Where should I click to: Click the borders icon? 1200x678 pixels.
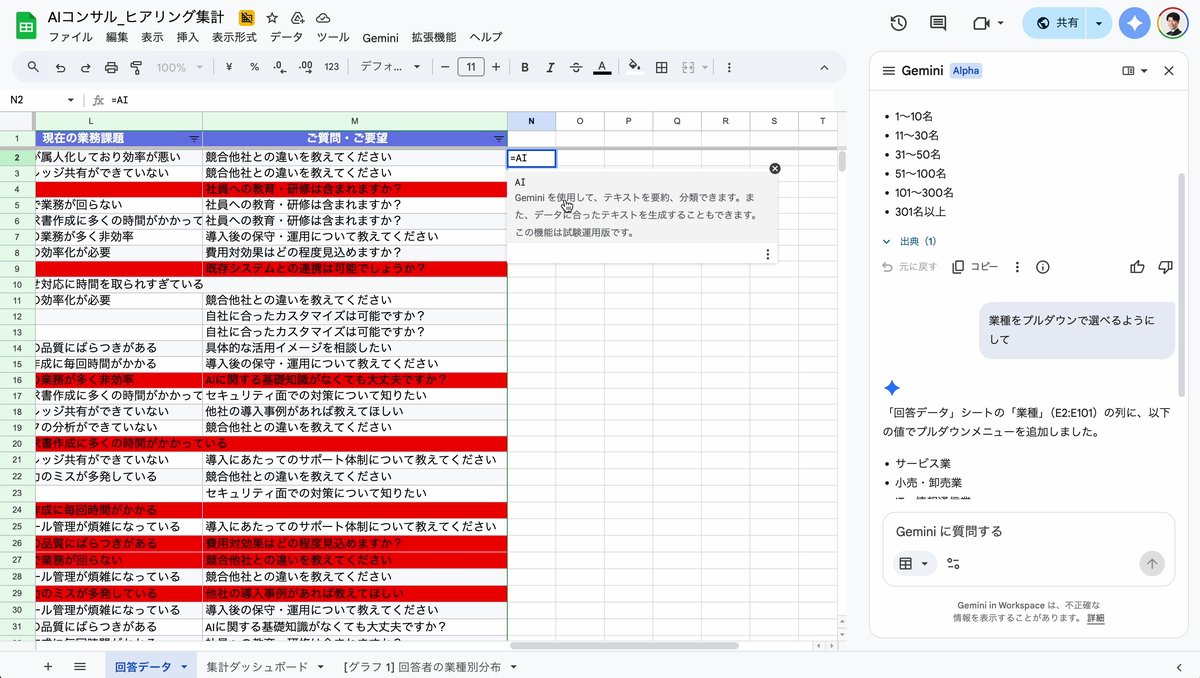point(662,67)
